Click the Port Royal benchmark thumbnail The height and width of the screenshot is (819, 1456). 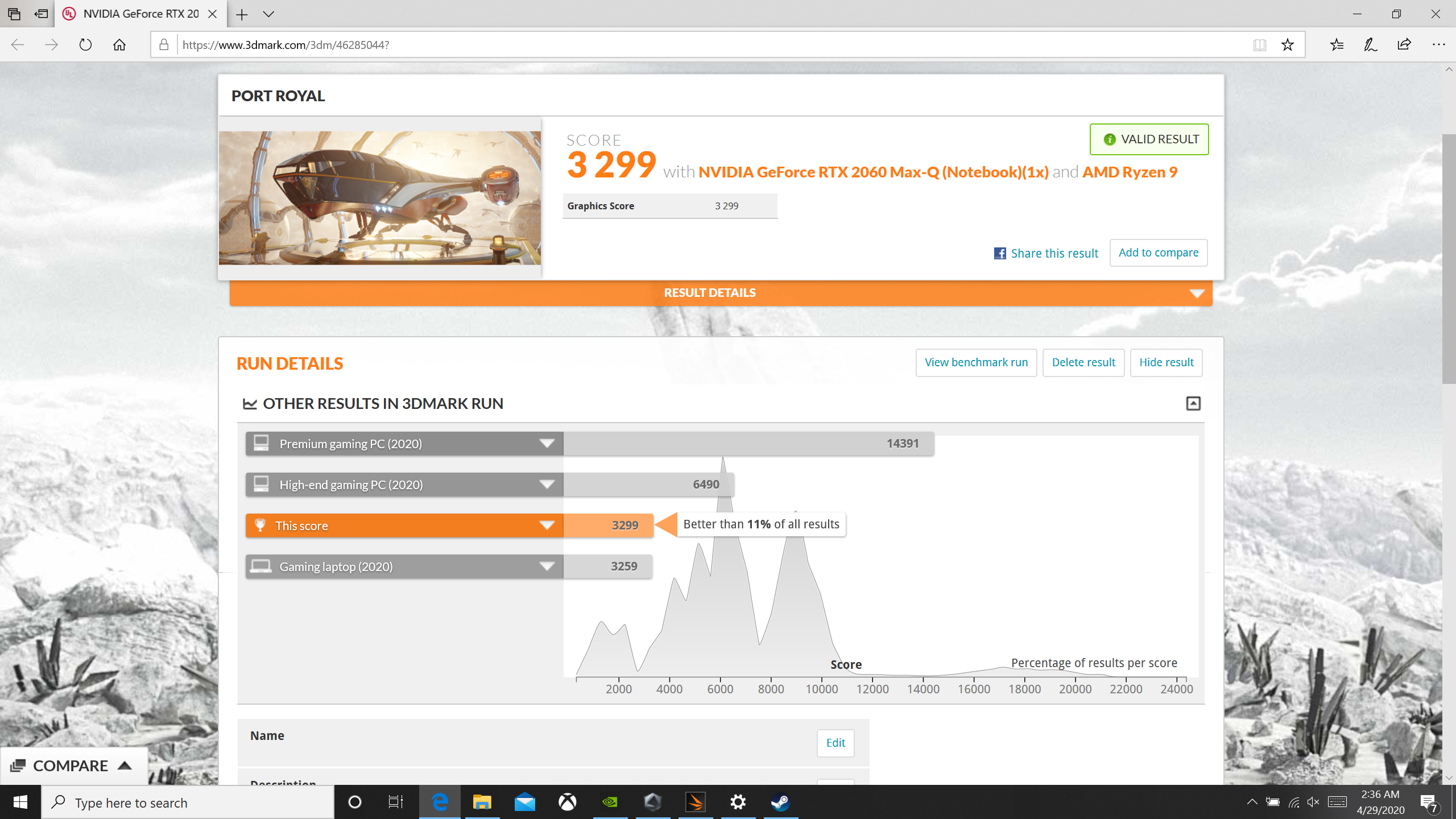click(x=380, y=197)
